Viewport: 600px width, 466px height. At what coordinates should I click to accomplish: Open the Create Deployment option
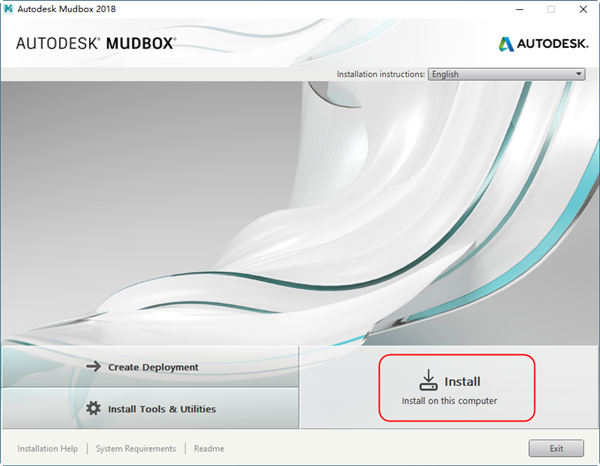click(150, 367)
